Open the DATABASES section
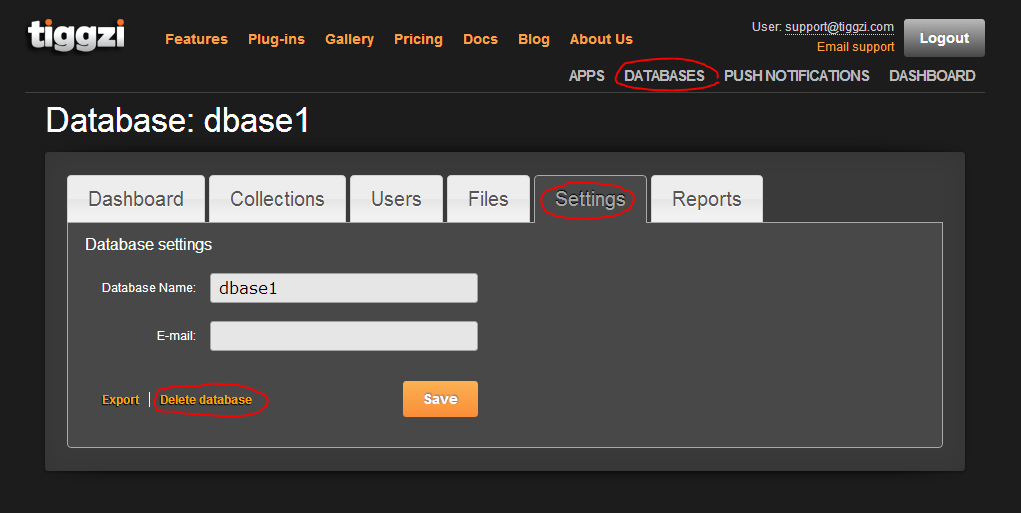This screenshot has width=1021, height=513. (664, 76)
